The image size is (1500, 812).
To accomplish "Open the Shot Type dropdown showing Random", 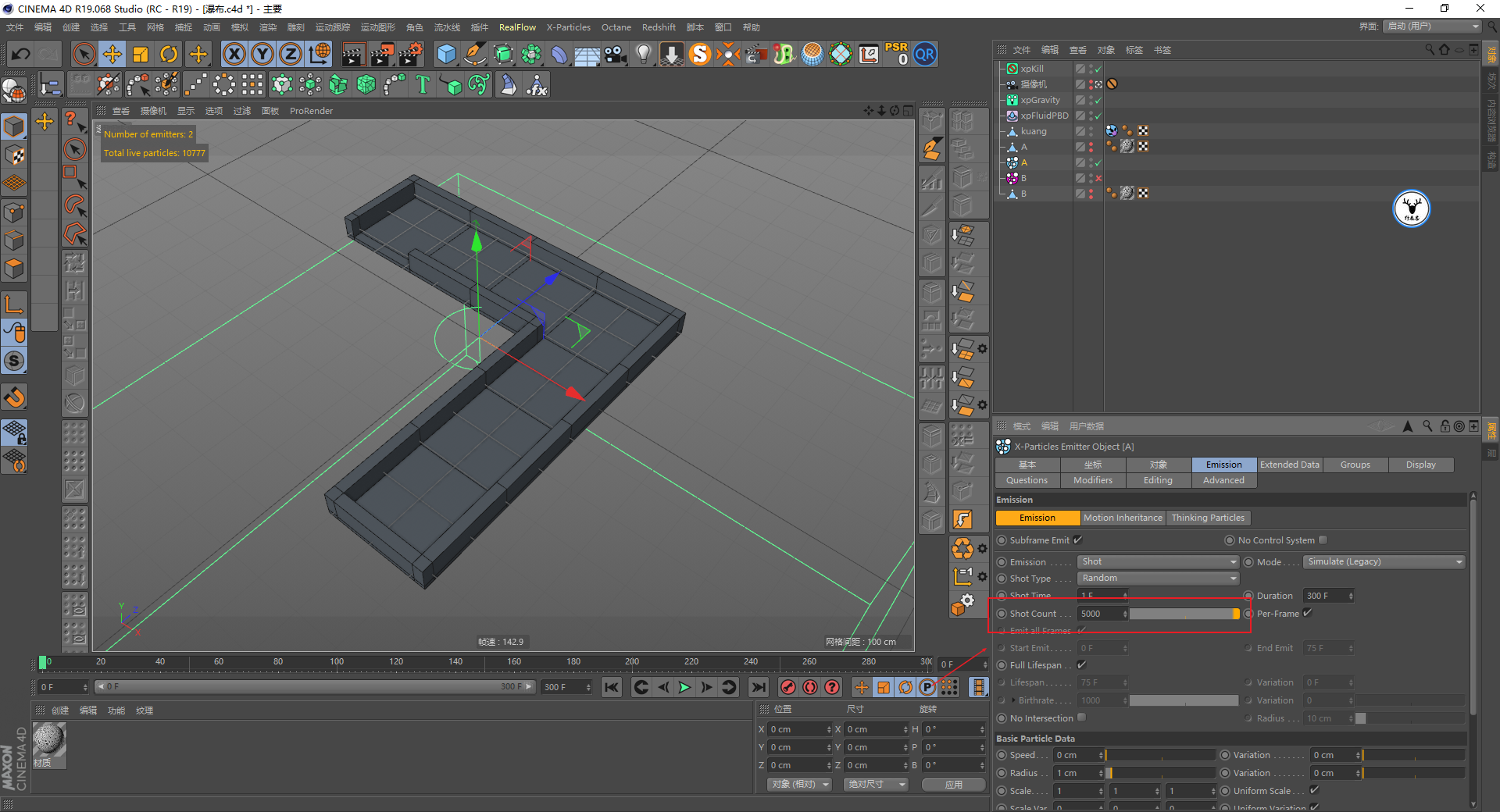I will [1158, 578].
